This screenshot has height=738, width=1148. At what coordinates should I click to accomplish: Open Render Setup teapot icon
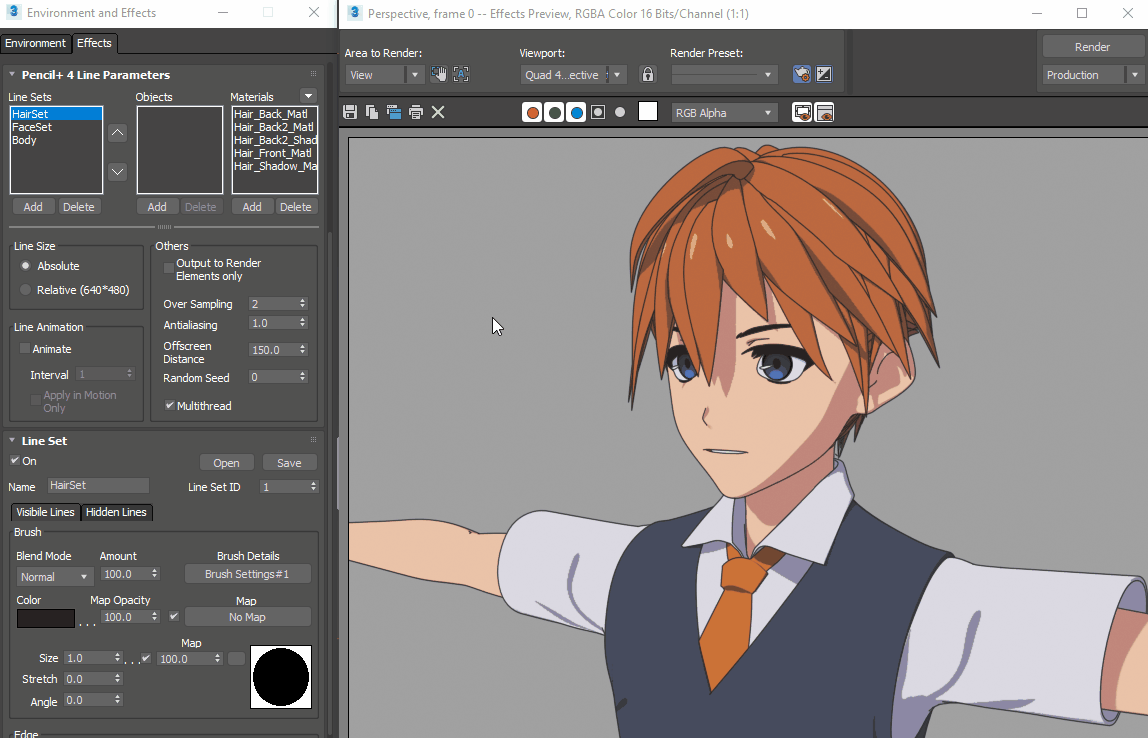click(801, 75)
